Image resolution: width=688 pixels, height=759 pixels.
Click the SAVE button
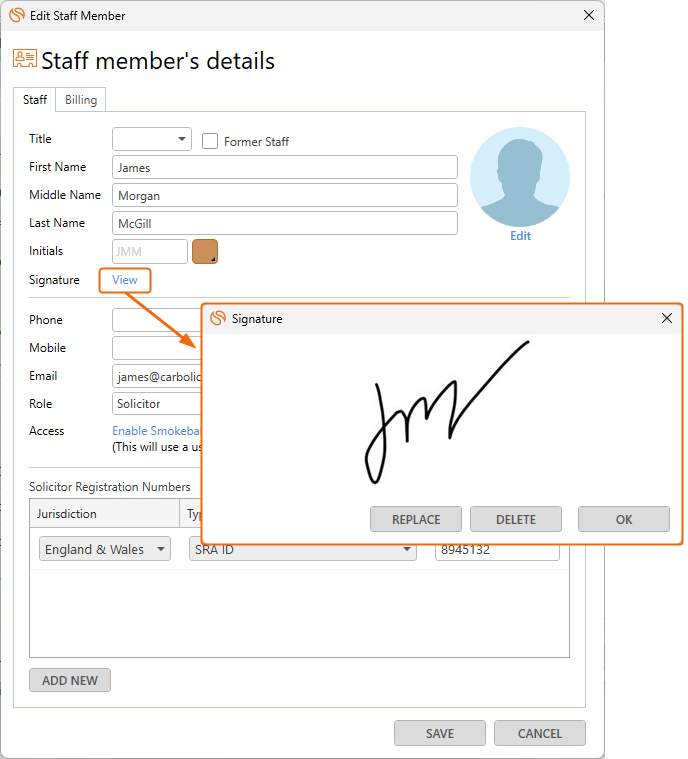click(440, 733)
